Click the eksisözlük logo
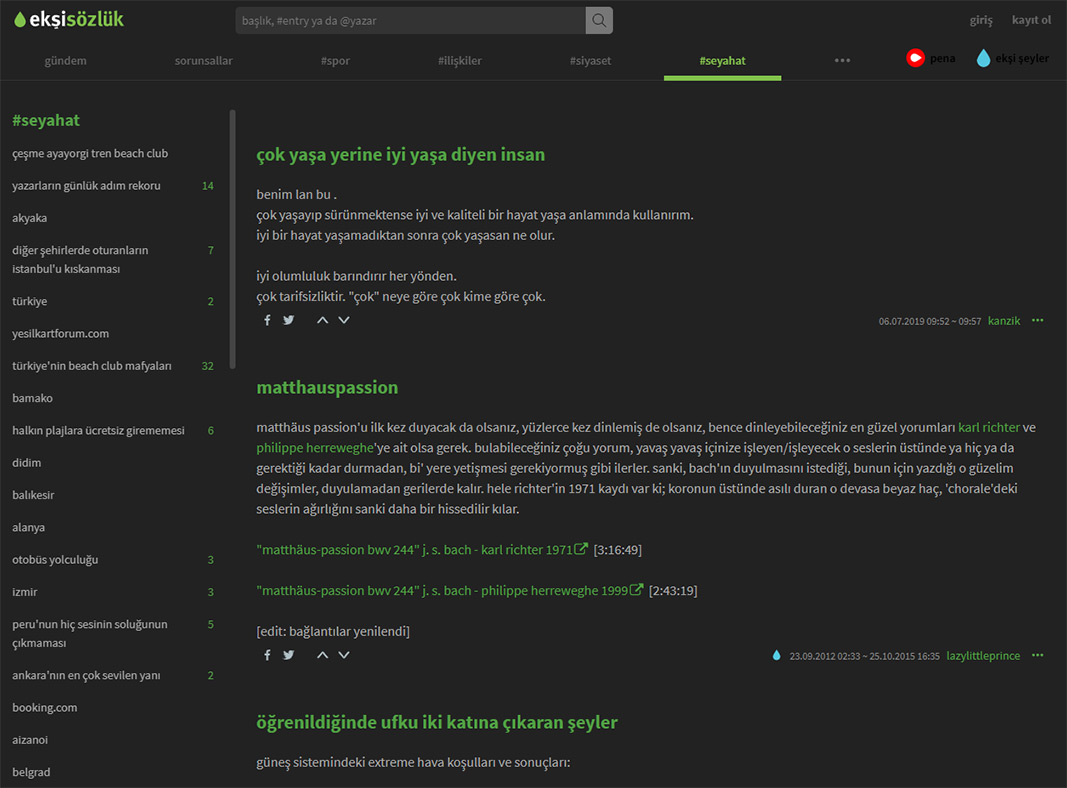Image resolution: width=1067 pixels, height=788 pixels. coord(67,18)
